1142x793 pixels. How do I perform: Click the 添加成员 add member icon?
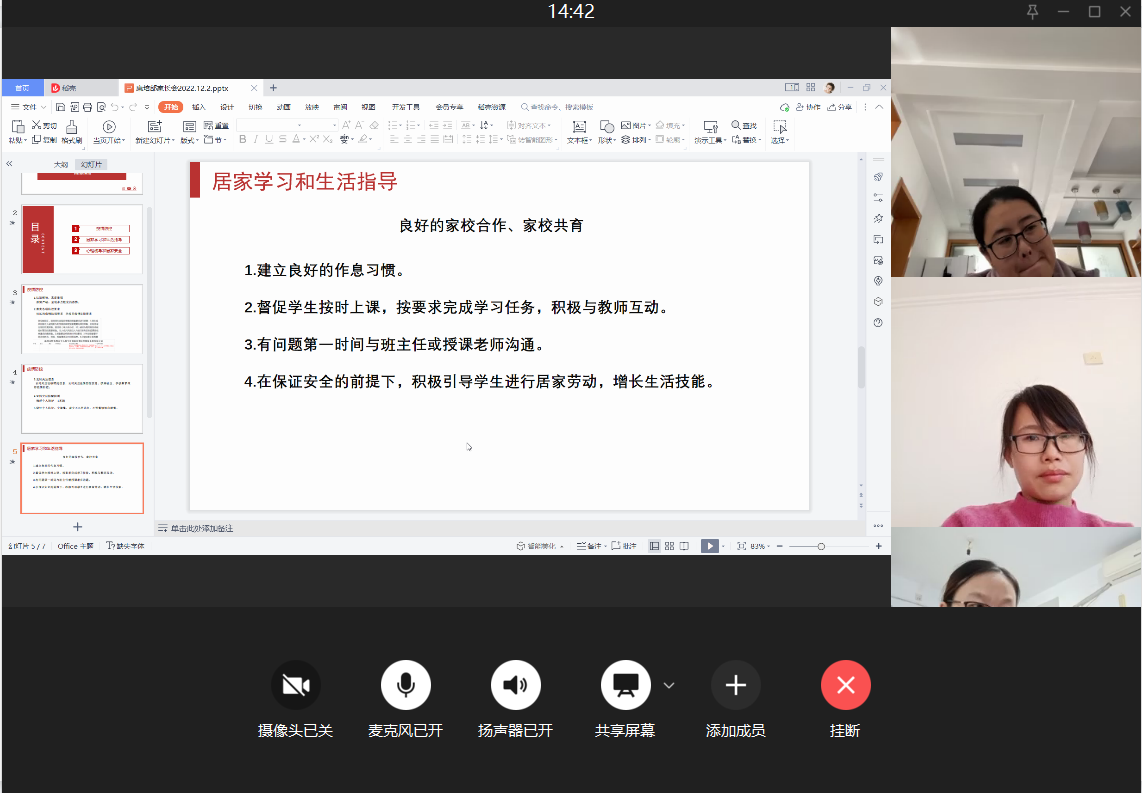pyautogui.click(x=735, y=685)
